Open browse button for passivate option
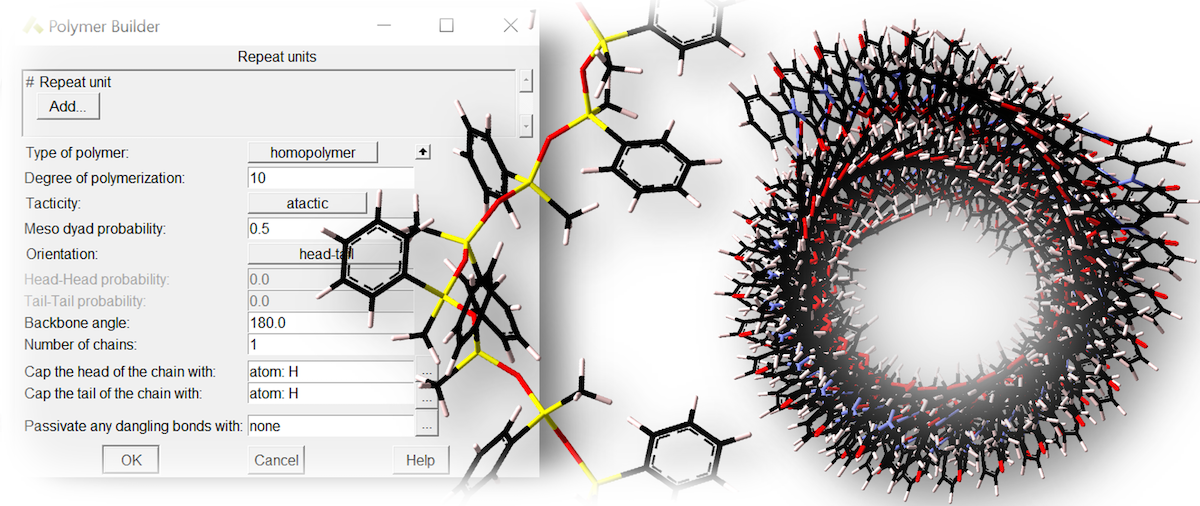This screenshot has height=506, width=1200. pos(427,426)
